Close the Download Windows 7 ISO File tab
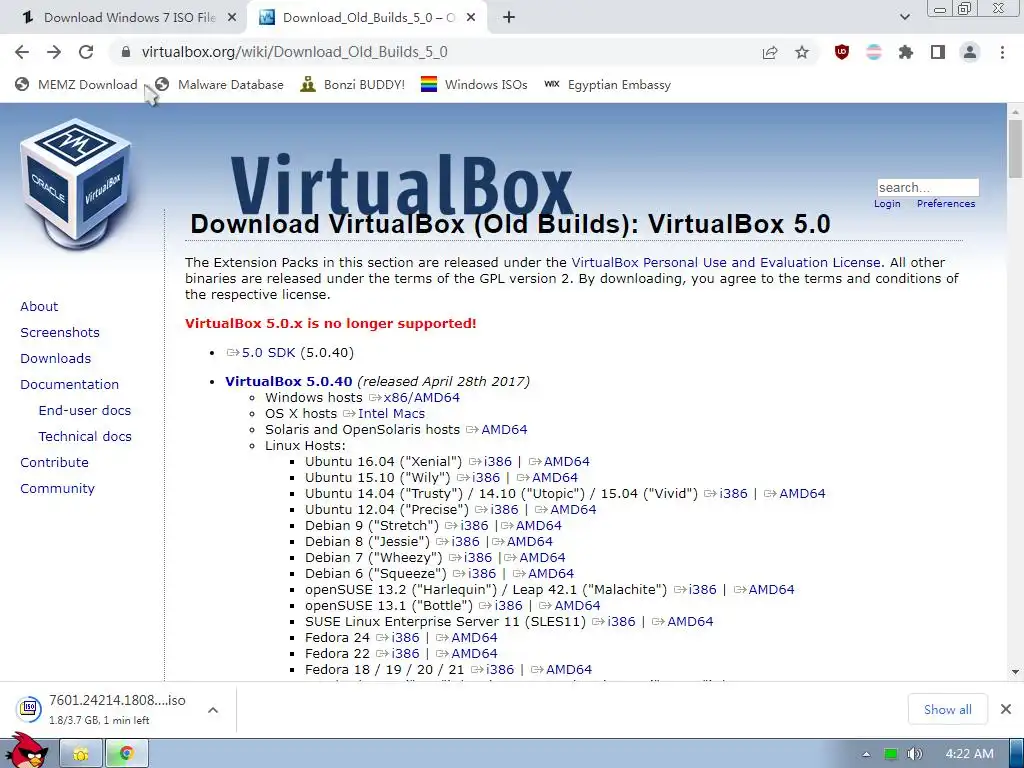The image size is (1024, 768). pos(232,18)
